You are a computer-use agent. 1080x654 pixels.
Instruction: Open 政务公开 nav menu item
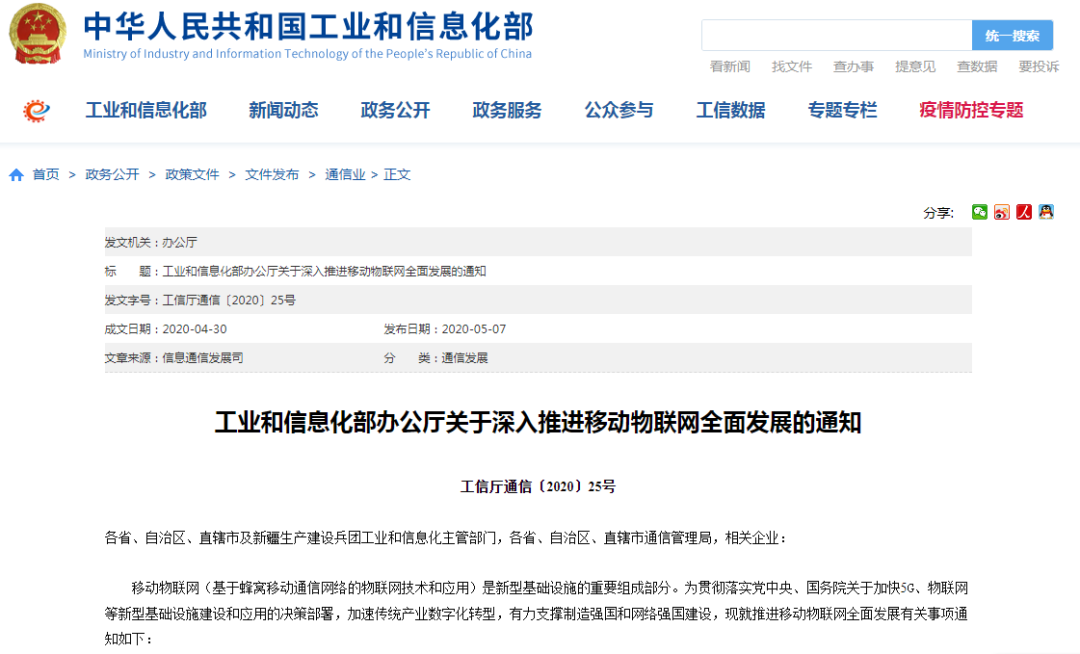(395, 110)
